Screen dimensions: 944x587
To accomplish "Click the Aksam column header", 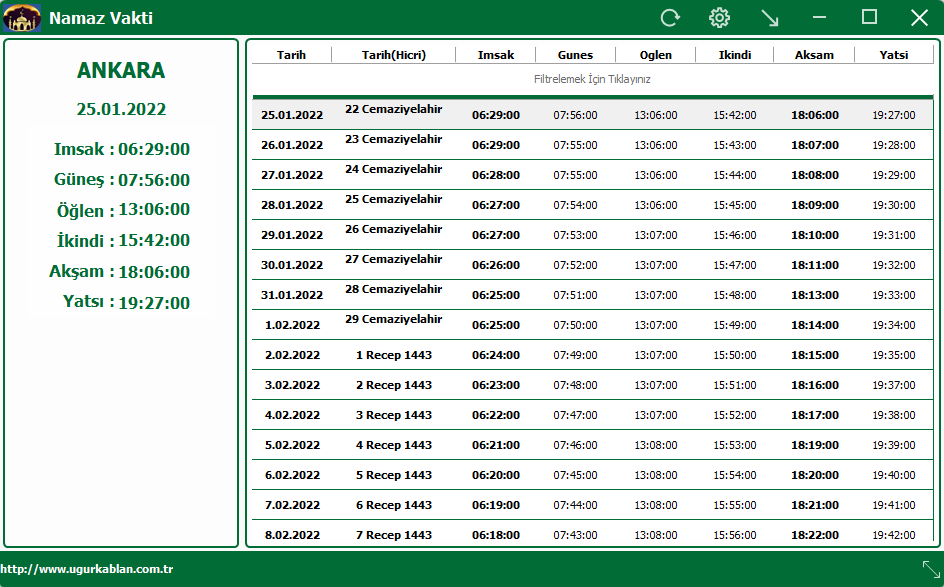I will (814, 55).
